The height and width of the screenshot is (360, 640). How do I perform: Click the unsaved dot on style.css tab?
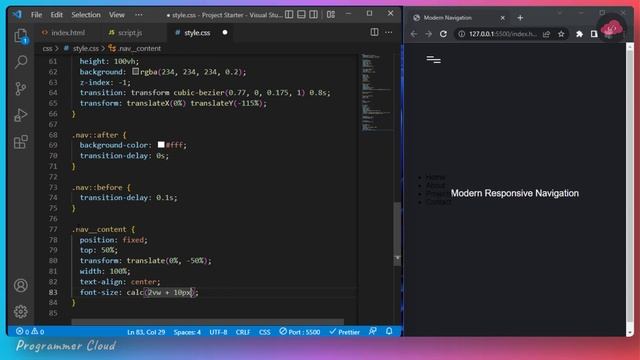[225, 32]
